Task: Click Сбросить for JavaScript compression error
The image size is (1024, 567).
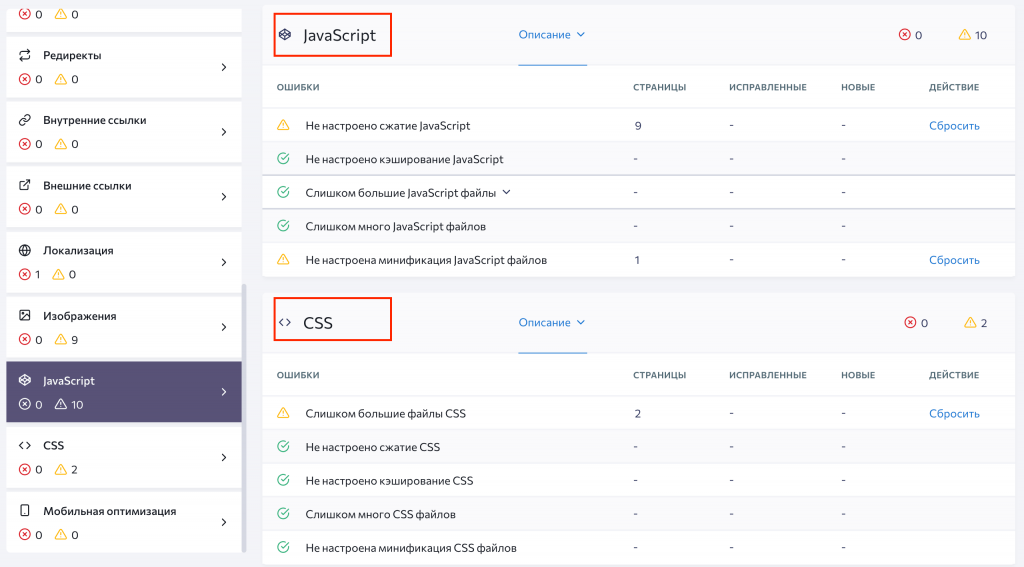Action: (x=953, y=126)
